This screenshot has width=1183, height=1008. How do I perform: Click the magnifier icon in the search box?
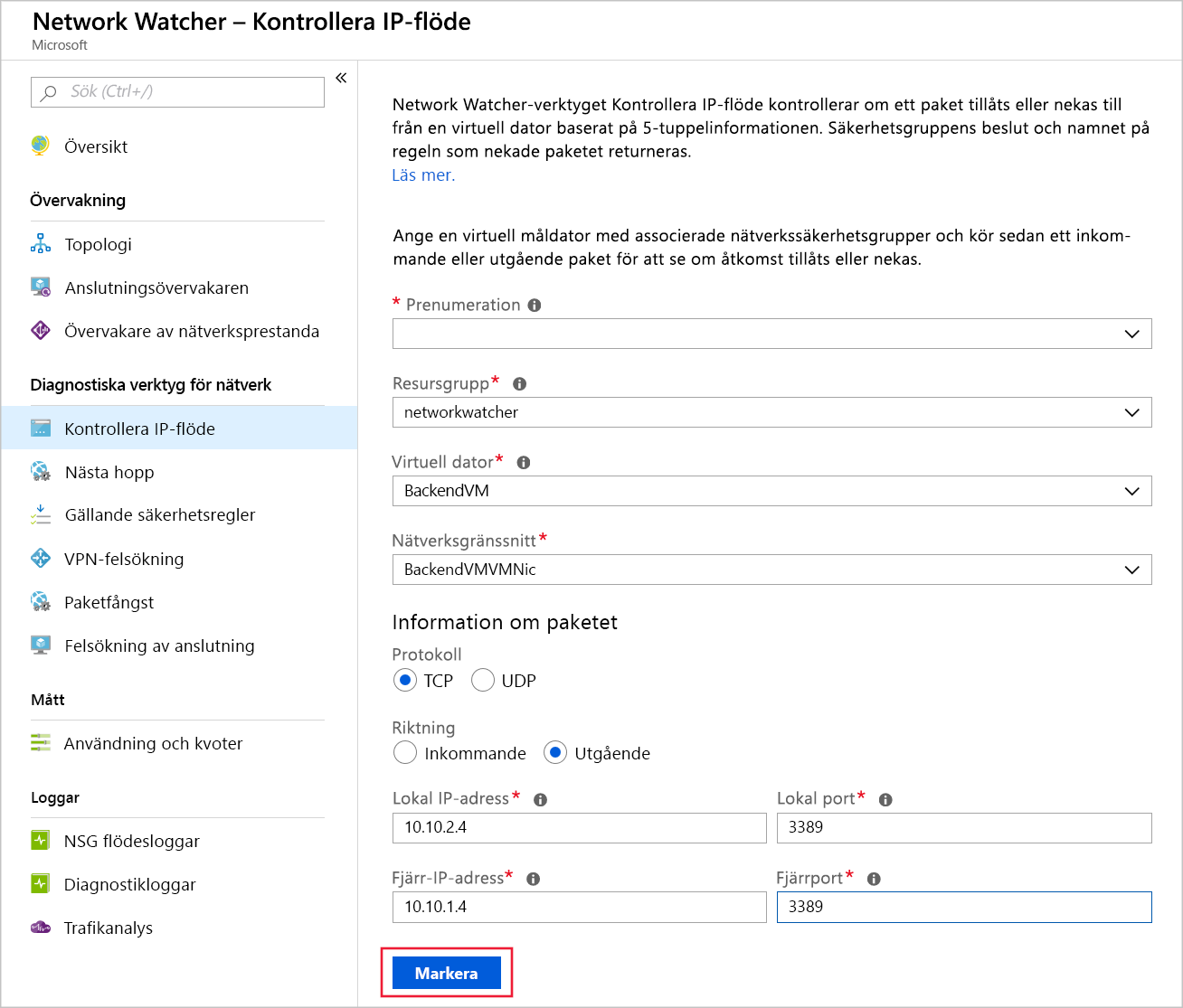(x=49, y=92)
